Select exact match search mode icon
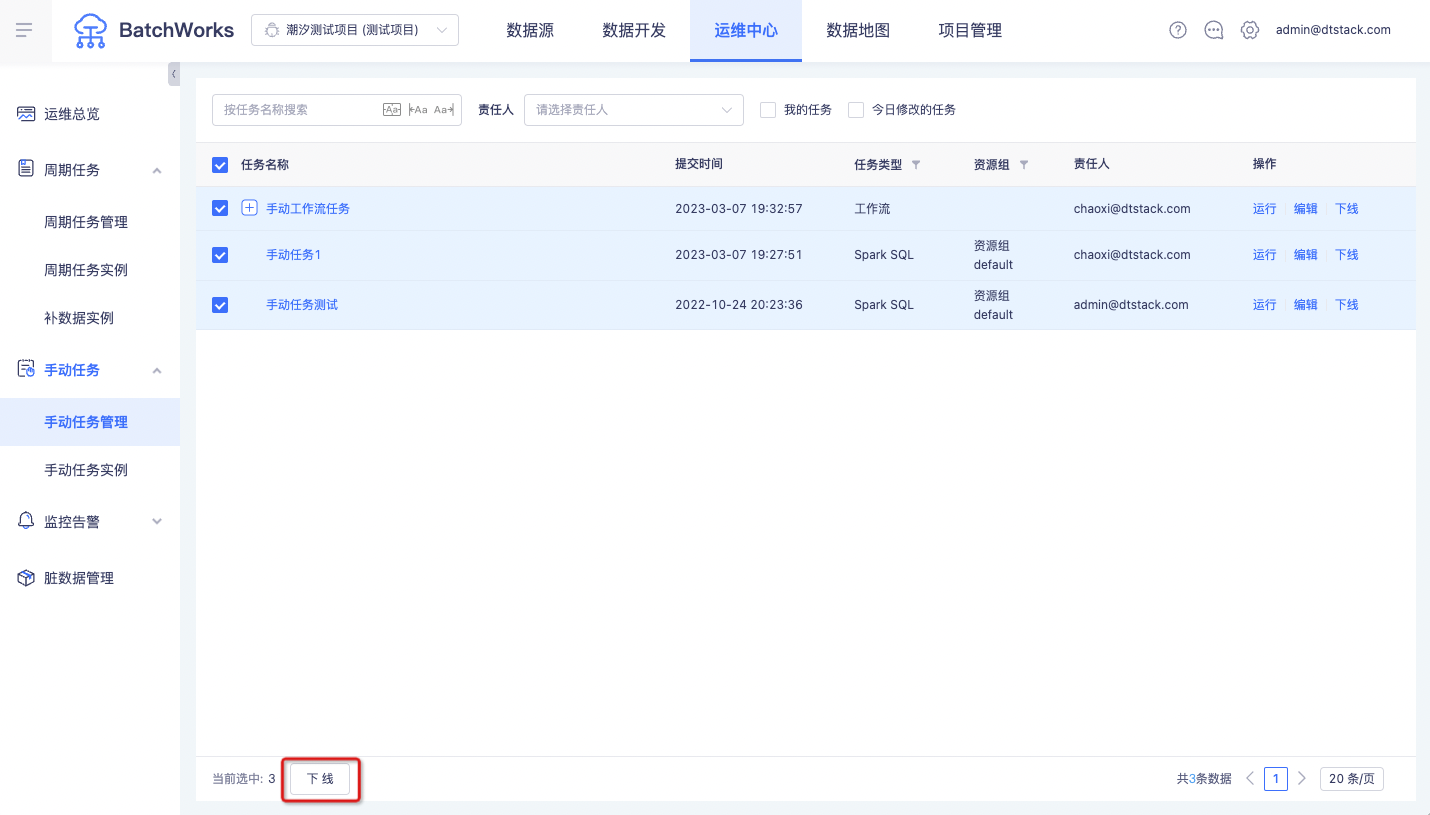Screen dimensions: 1430x815 click(392, 110)
